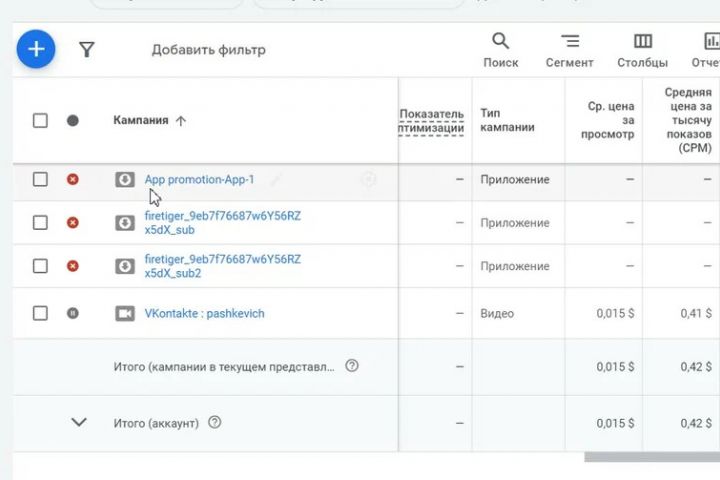Select checkbox for VKontakte : pashkevich row
Image resolution: width=720 pixels, height=480 pixels.
(40, 313)
